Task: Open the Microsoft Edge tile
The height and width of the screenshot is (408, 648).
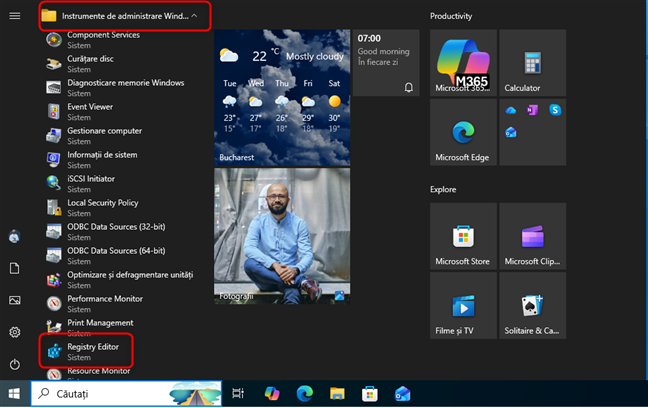Action: [x=463, y=132]
